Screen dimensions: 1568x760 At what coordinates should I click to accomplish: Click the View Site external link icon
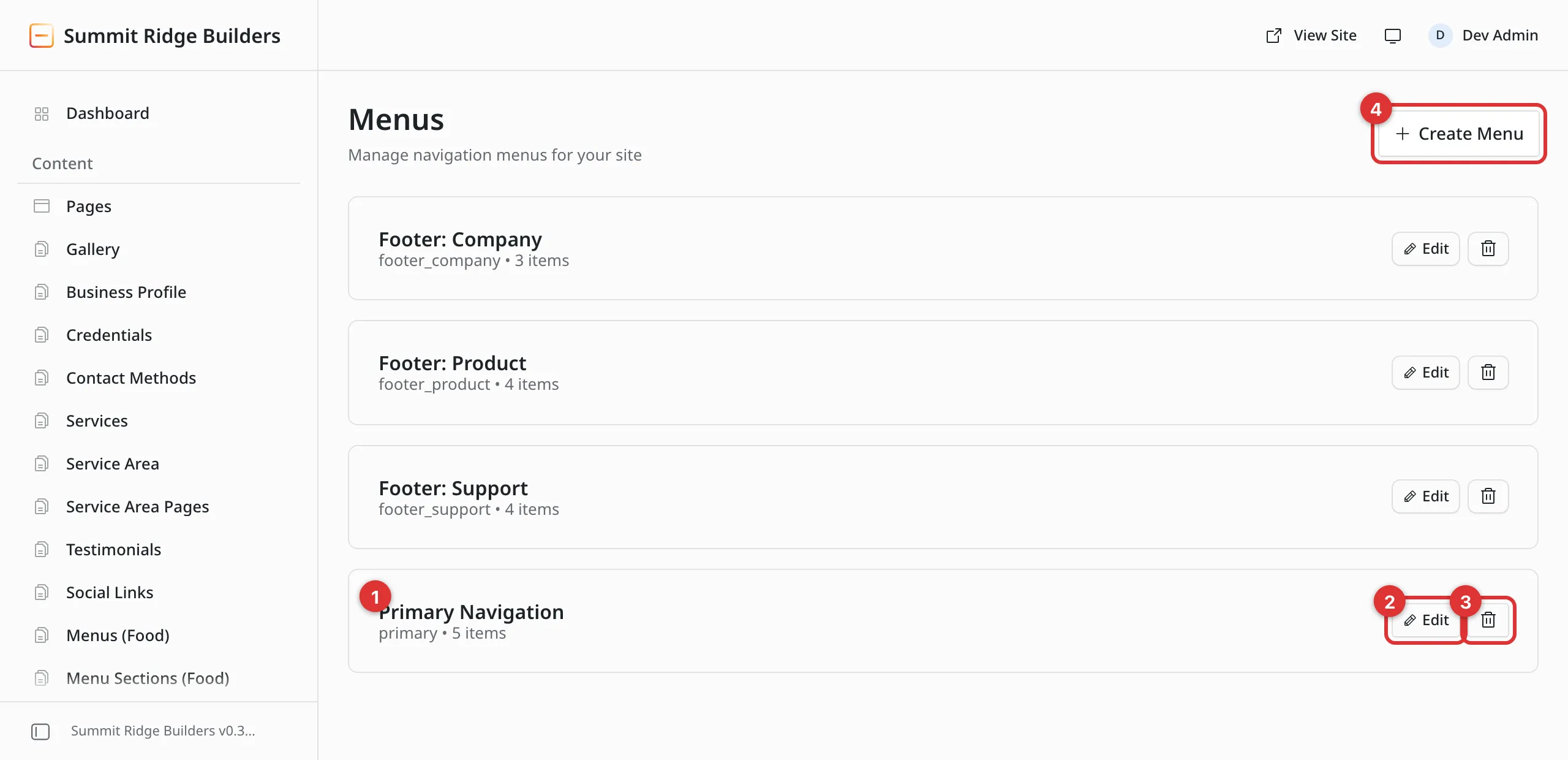pos(1273,36)
